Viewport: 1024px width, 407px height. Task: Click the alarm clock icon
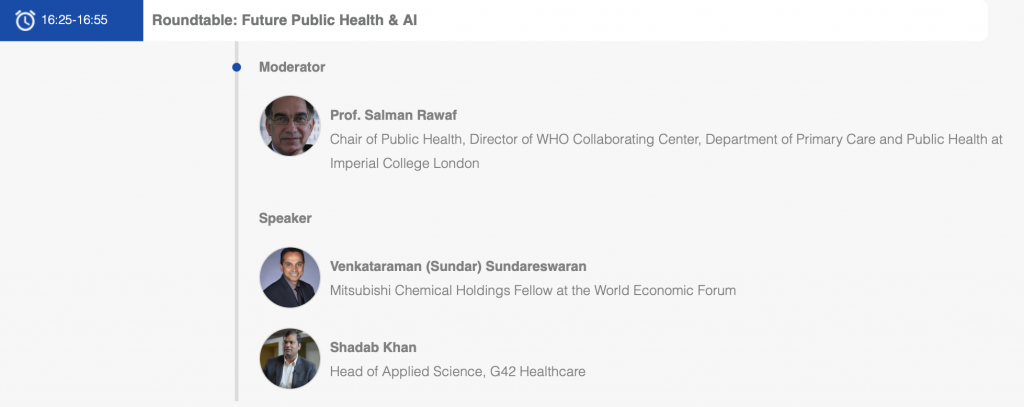click(x=25, y=20)
